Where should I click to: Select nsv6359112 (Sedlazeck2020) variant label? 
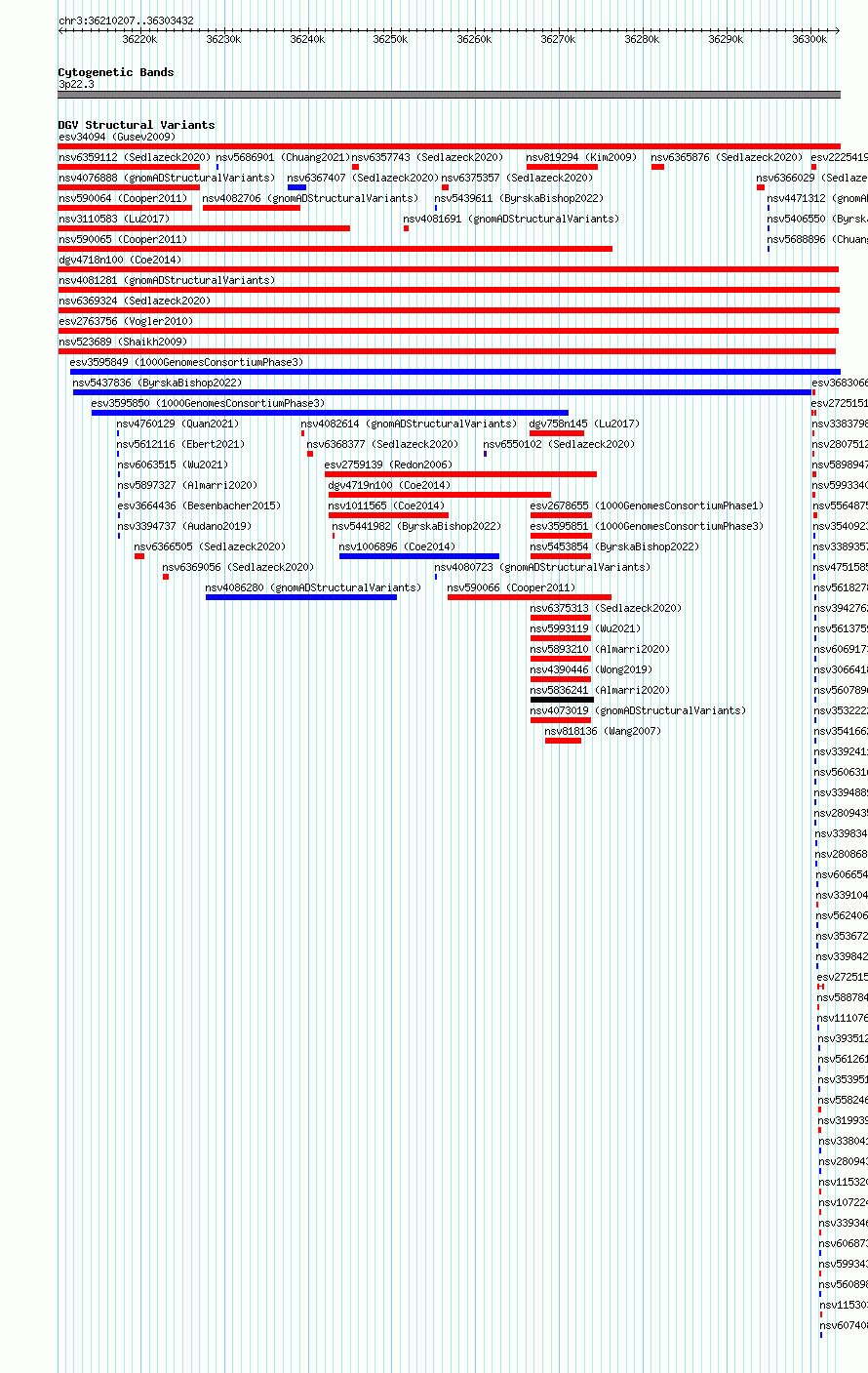tap(135, 157)
